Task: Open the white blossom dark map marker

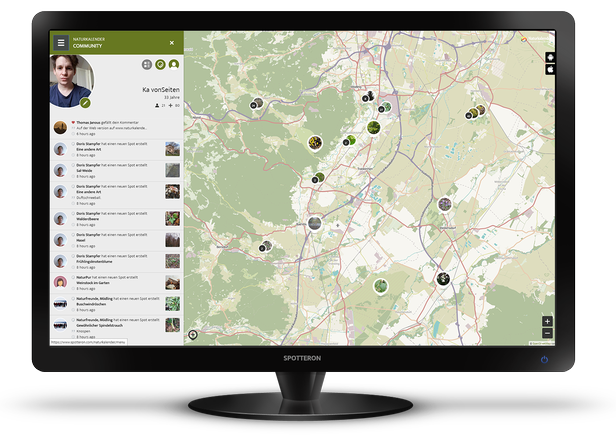Action: pos(443,279)
